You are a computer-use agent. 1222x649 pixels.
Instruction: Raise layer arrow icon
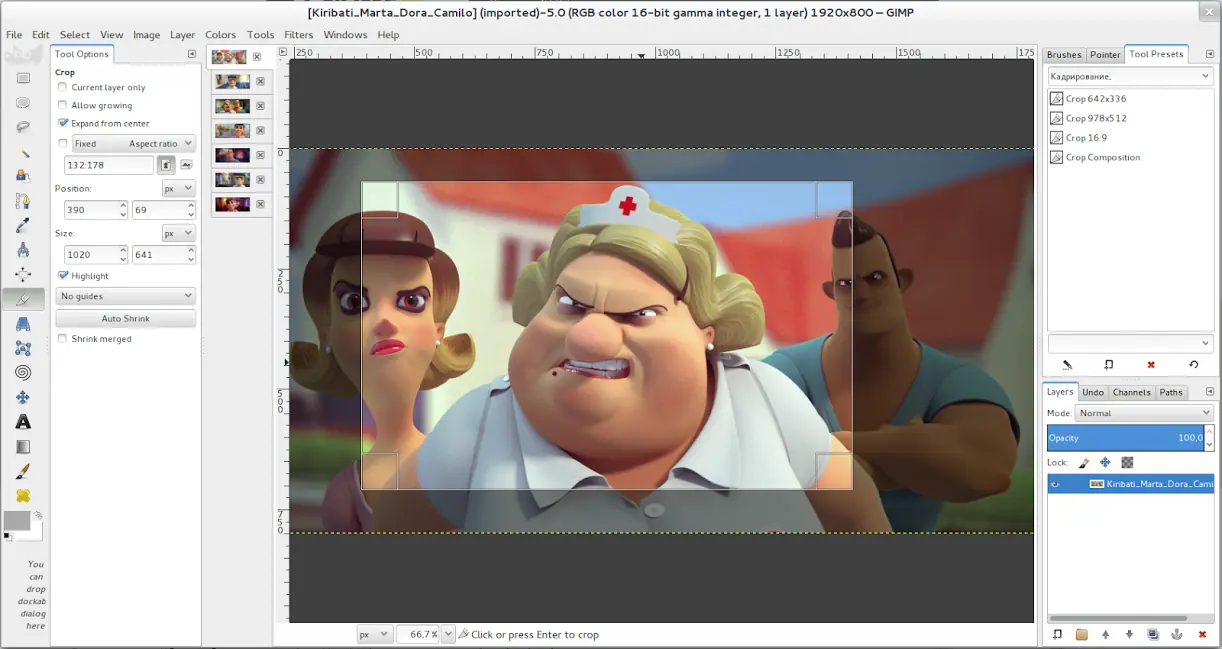[x=1105, y=634]
